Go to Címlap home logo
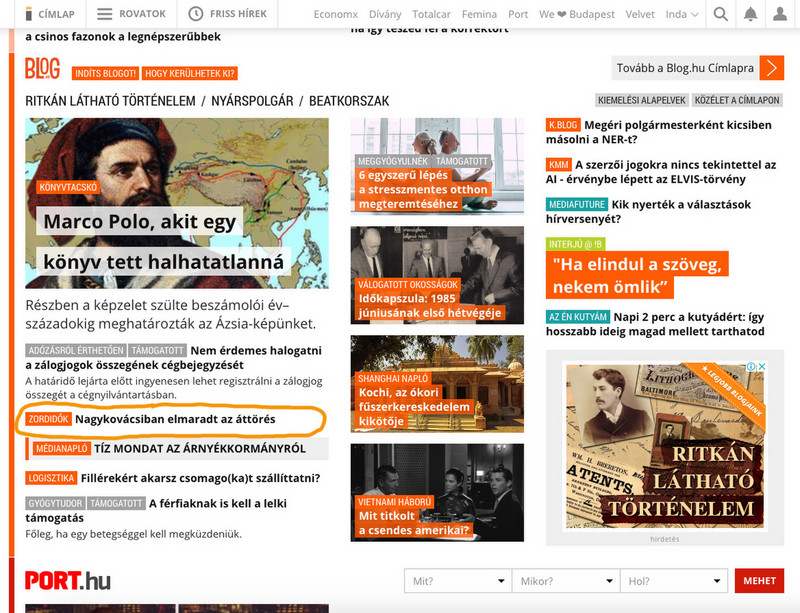Screen dimensions: 800x613 [x=50, y=14]
